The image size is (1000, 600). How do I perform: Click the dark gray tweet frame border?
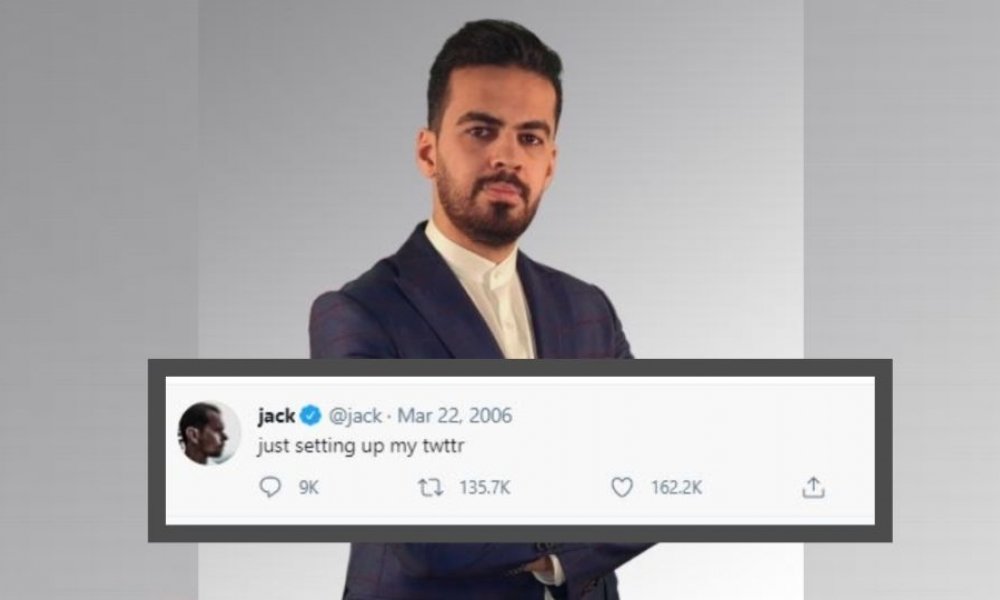pos(520,367)
